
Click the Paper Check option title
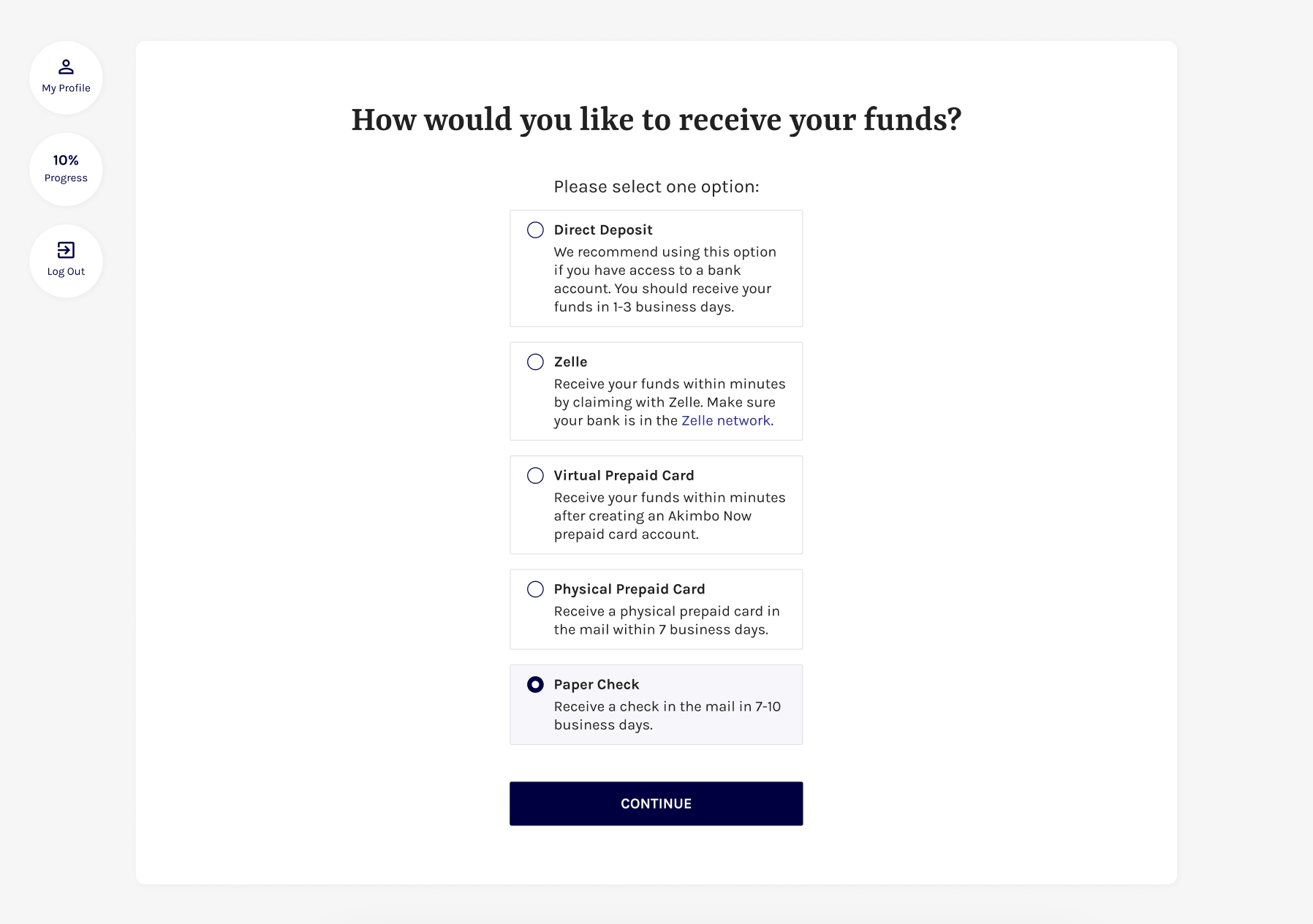click(x=597, y=685)
